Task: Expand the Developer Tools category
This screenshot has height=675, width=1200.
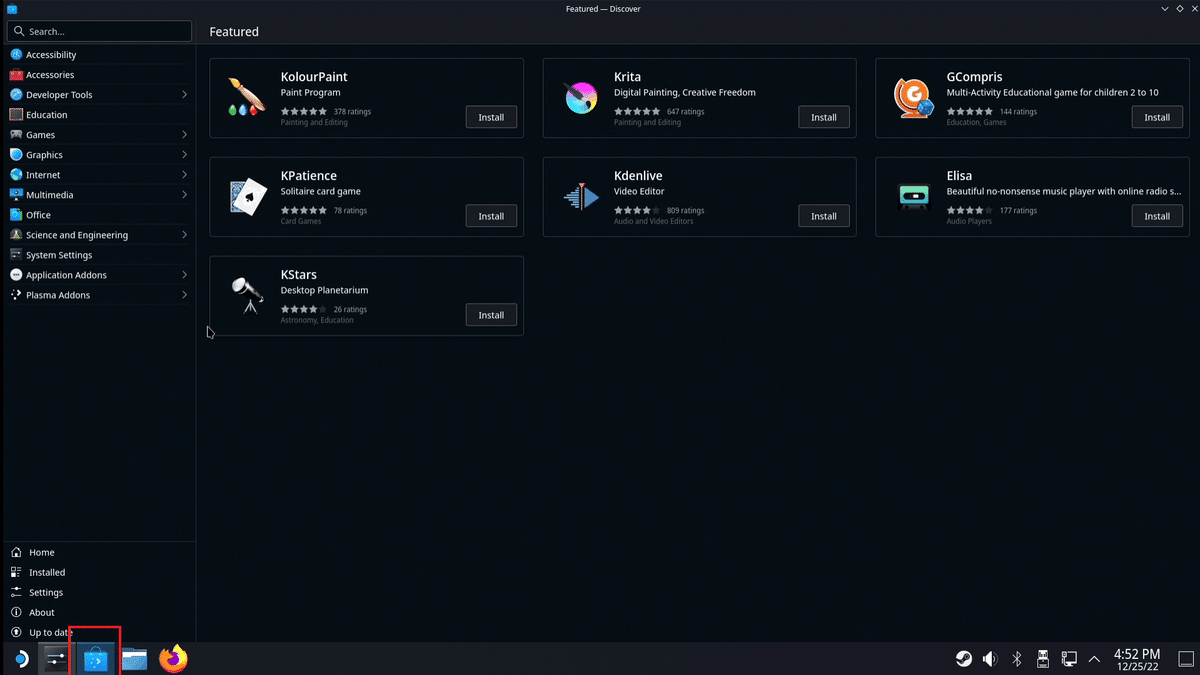Action: [185, 95]
